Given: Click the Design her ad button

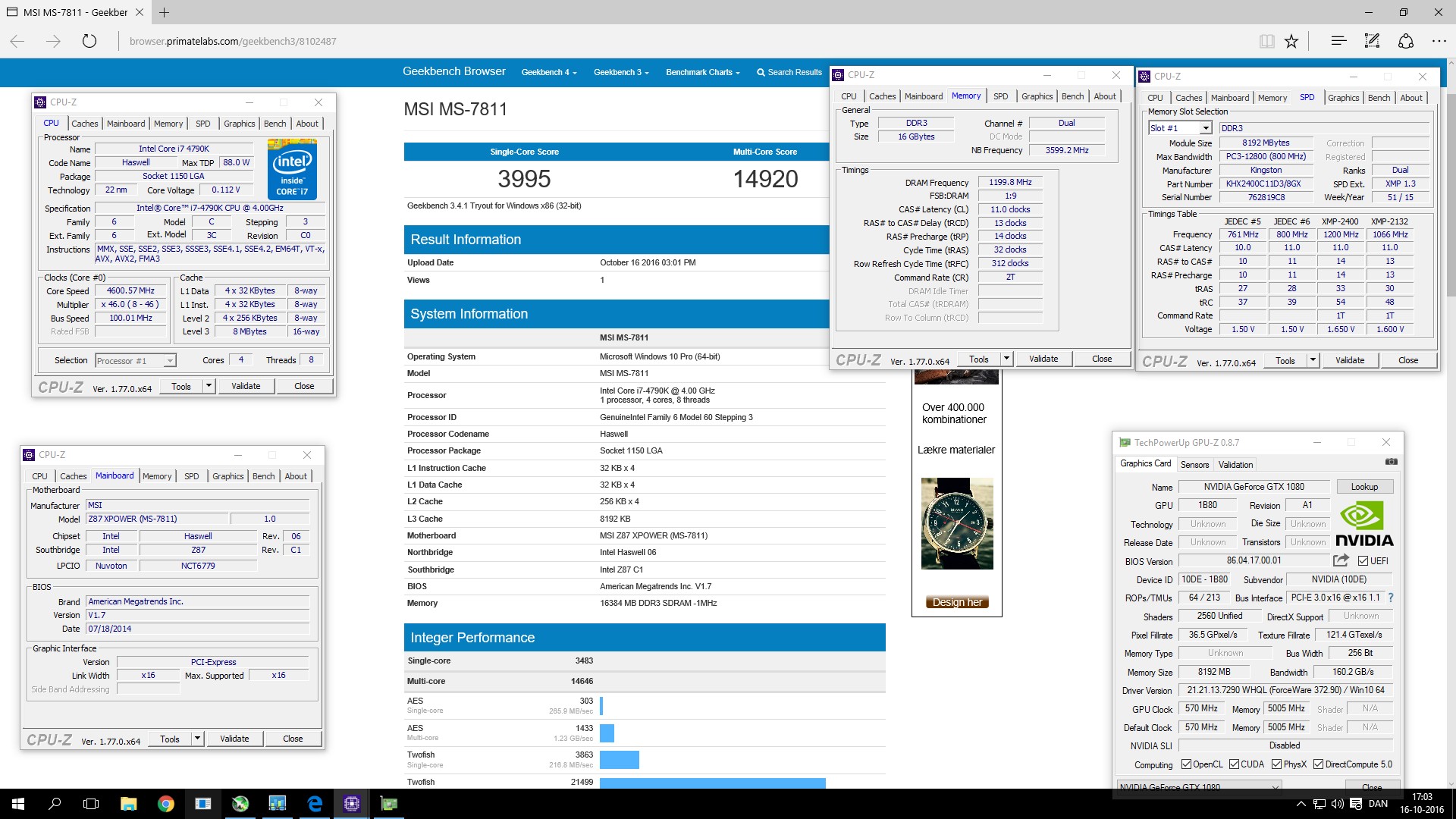Looking at the screenshot, I should (x=957, y=602).
